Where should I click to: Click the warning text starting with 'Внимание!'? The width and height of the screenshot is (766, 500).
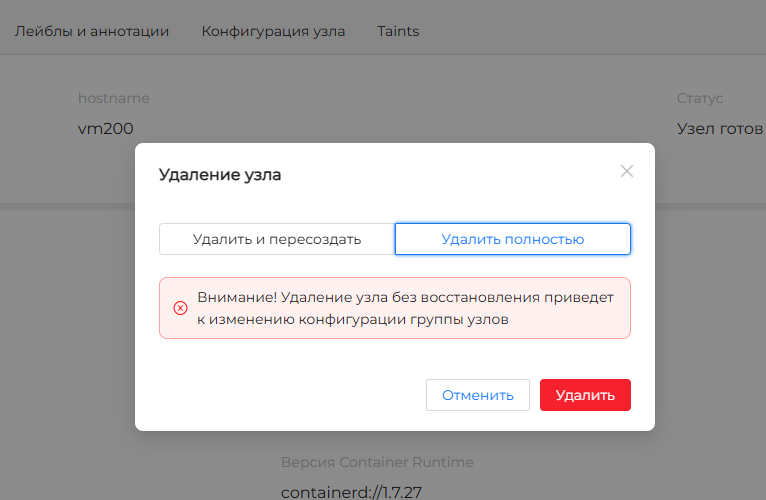click(405, 297)
